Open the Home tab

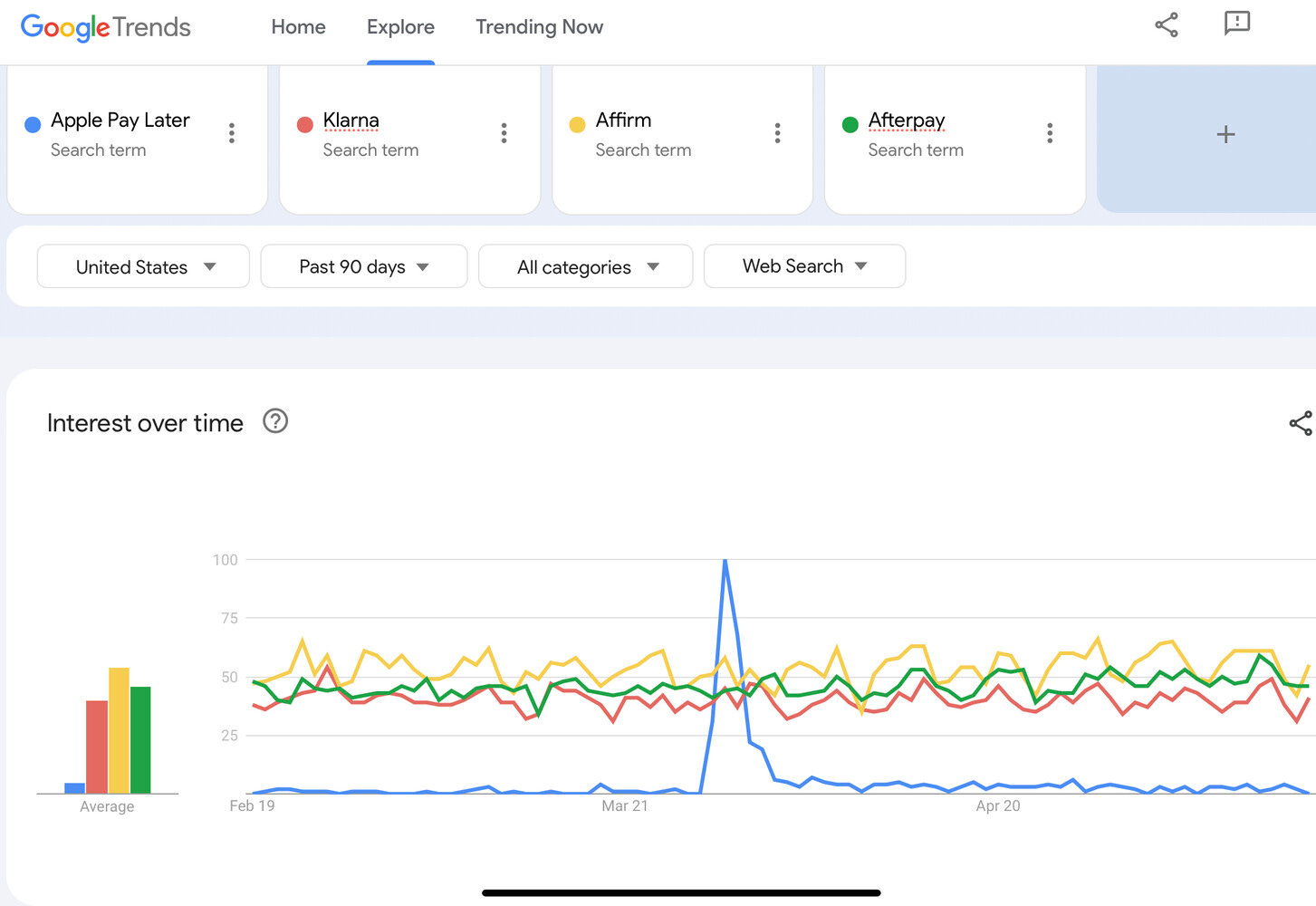pos(298,27)
